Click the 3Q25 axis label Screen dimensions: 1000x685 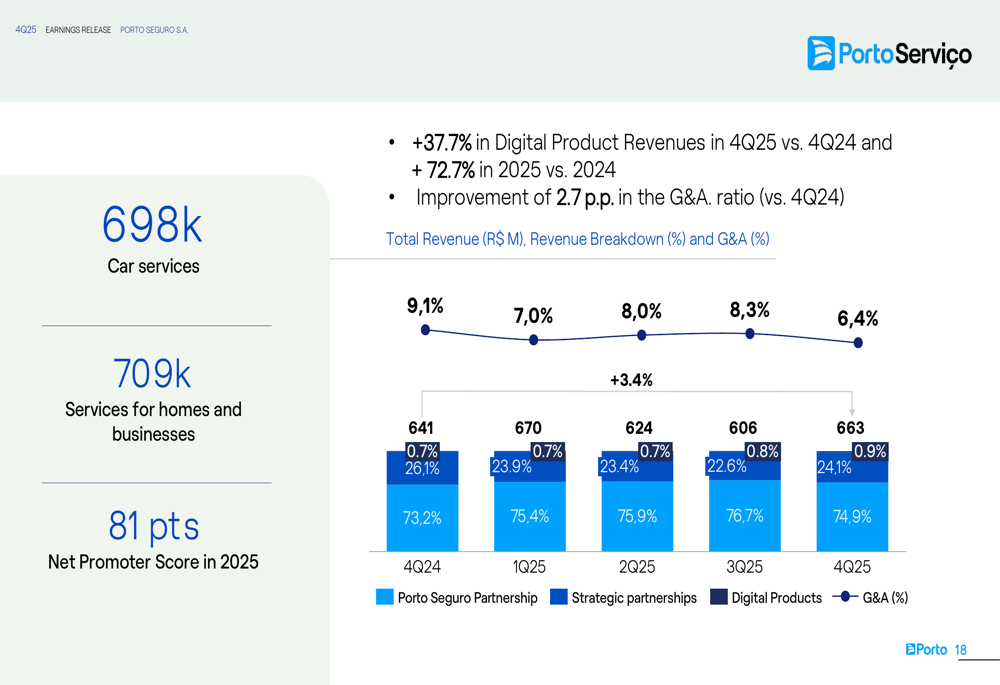click(744, 567)
